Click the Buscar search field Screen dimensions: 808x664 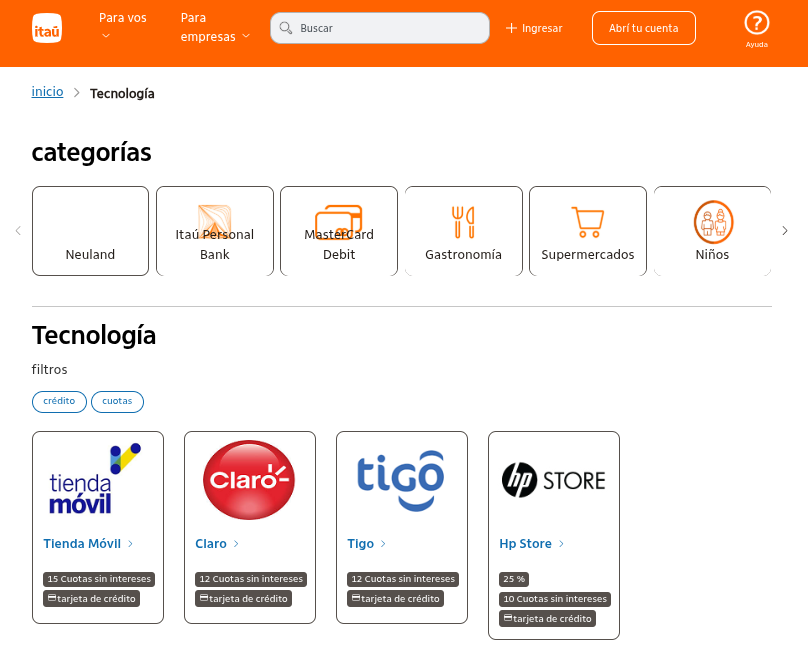380,28
